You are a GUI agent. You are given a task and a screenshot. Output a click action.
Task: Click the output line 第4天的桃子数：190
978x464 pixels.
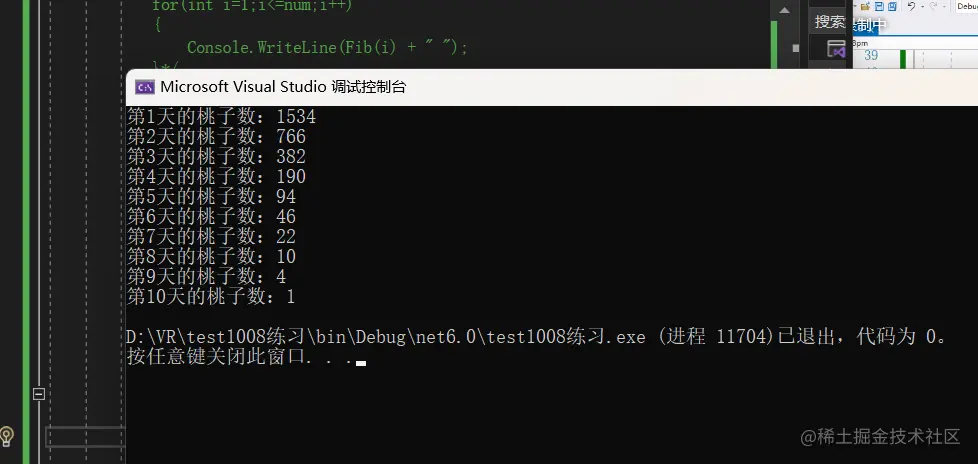click(x=216, y=176)
